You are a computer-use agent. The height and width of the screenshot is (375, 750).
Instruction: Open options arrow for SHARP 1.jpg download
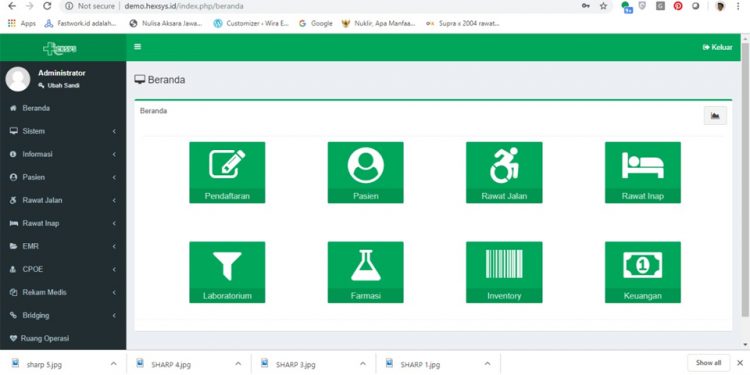coord(487,364)
